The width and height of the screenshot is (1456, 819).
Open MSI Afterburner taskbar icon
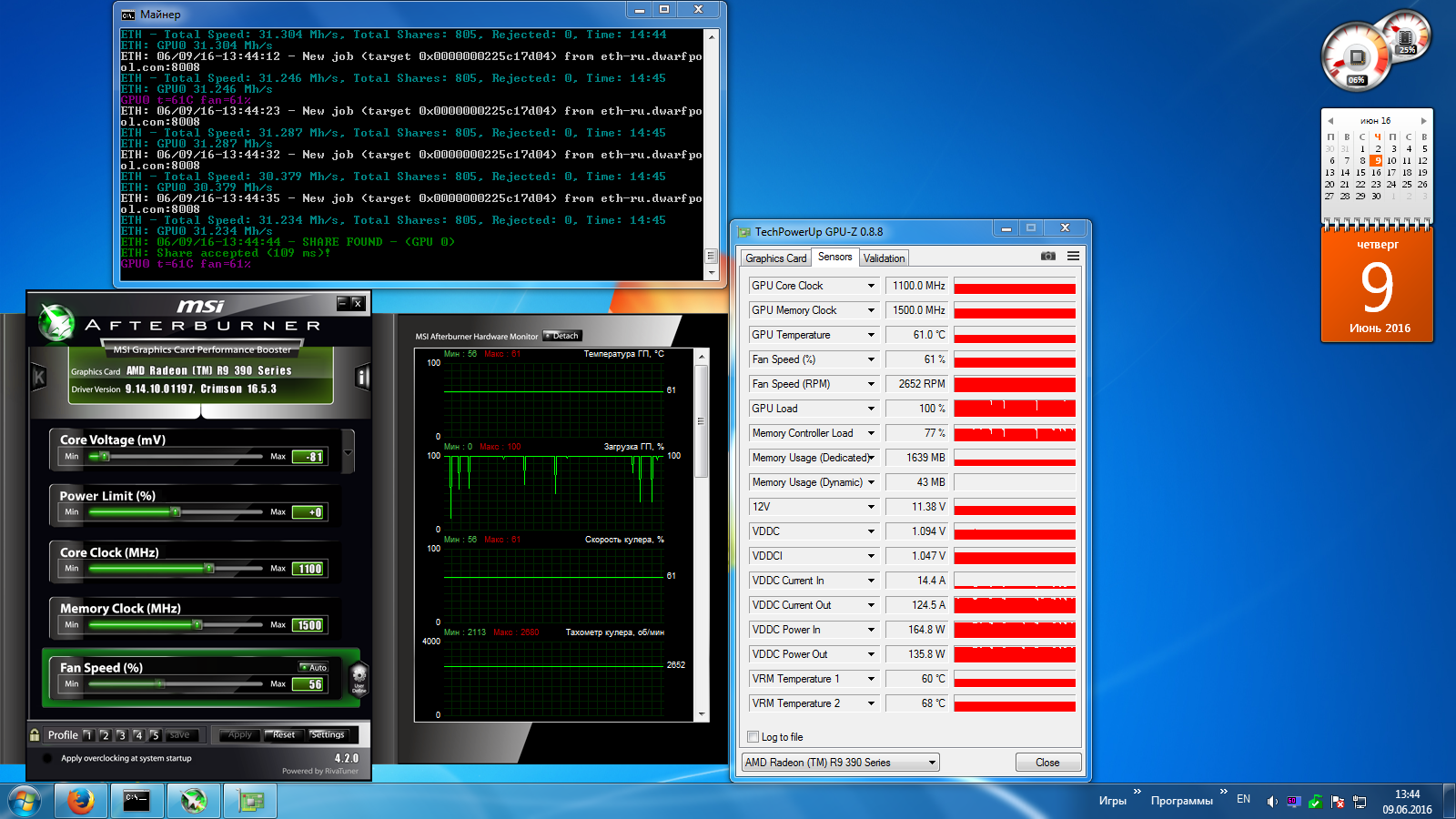pos(194,801)
